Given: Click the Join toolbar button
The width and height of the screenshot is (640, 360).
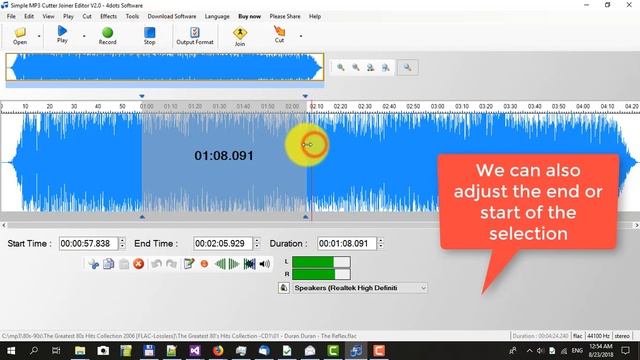Looking at the screenshot, I should [240, 36].
